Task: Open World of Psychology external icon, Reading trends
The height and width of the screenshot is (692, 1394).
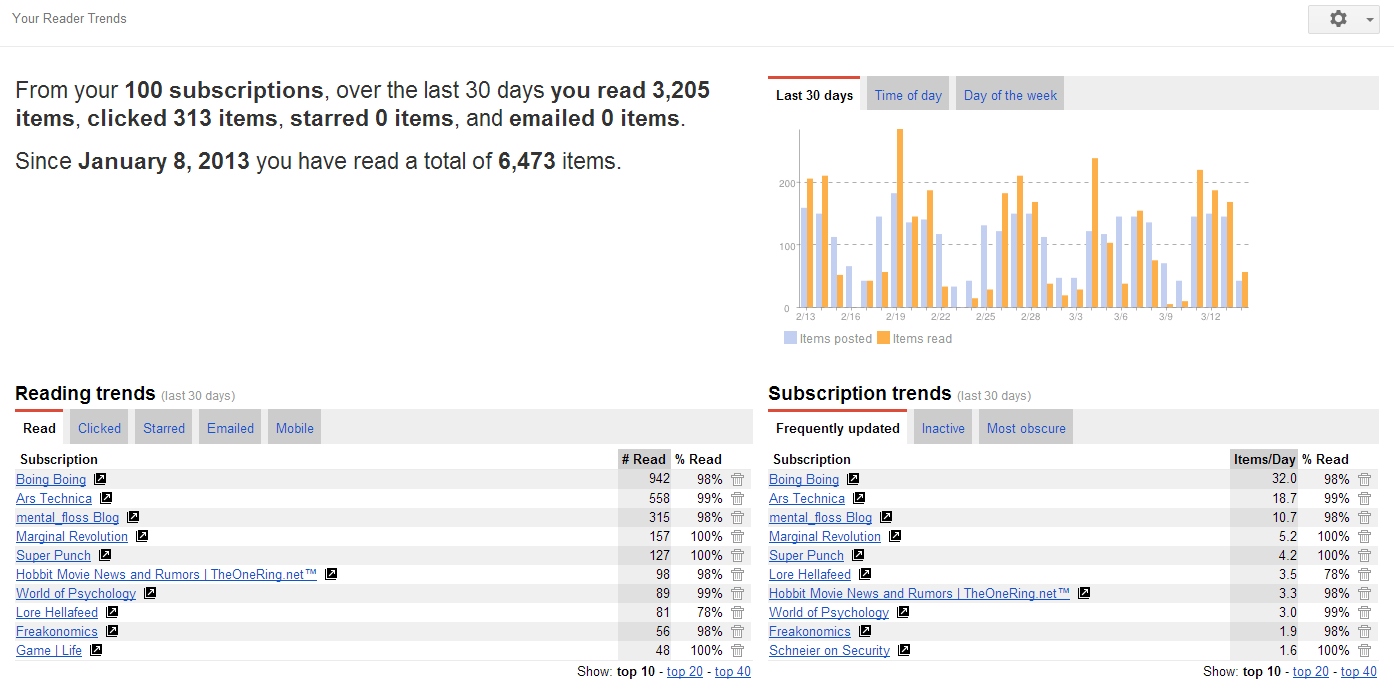Action: click(x=150, y=593)
